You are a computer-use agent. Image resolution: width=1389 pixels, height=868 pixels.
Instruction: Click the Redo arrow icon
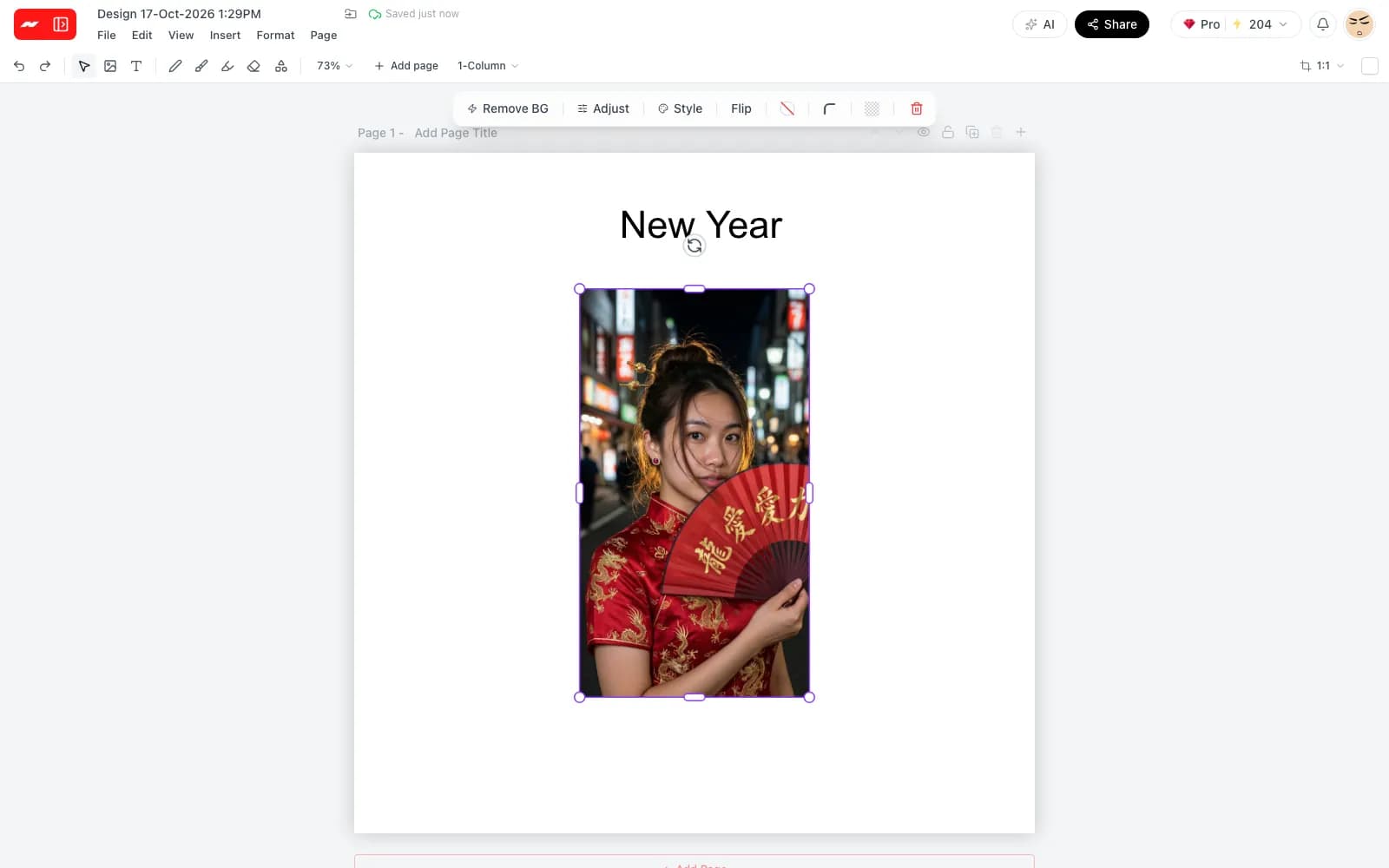coord(45,66)
